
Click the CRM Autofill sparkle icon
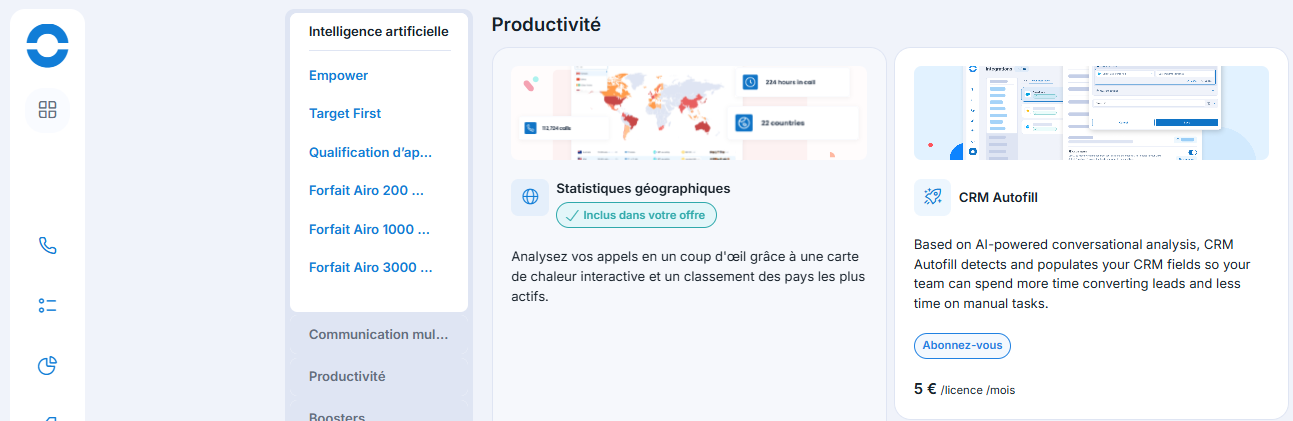point(932,198)
